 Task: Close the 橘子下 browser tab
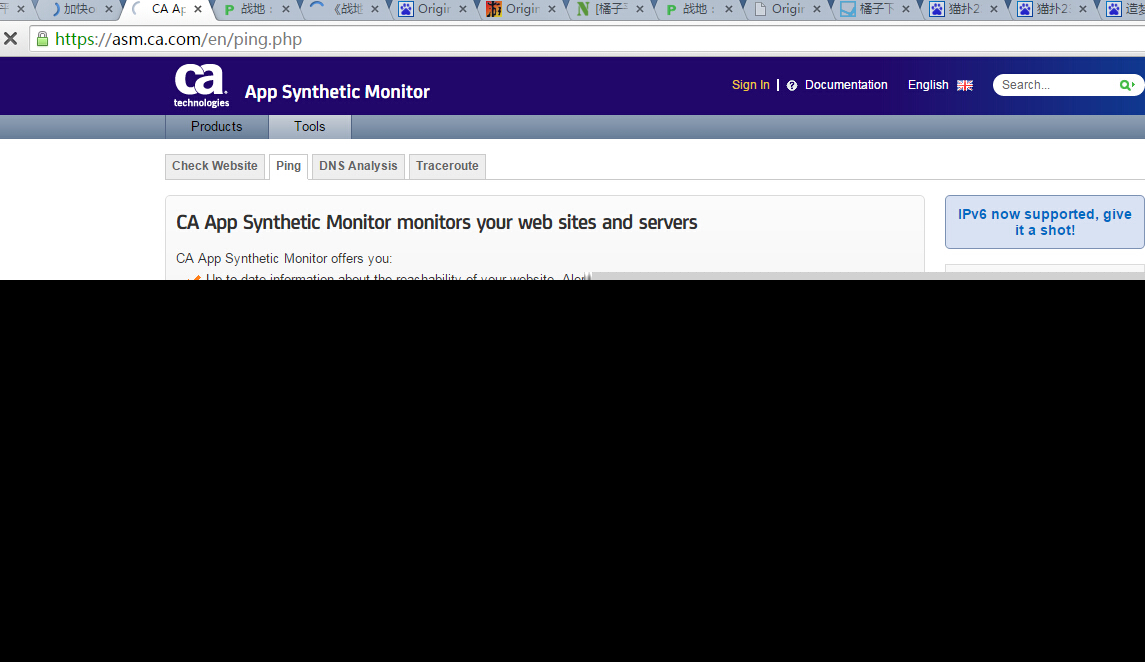[x=905, y=9]
